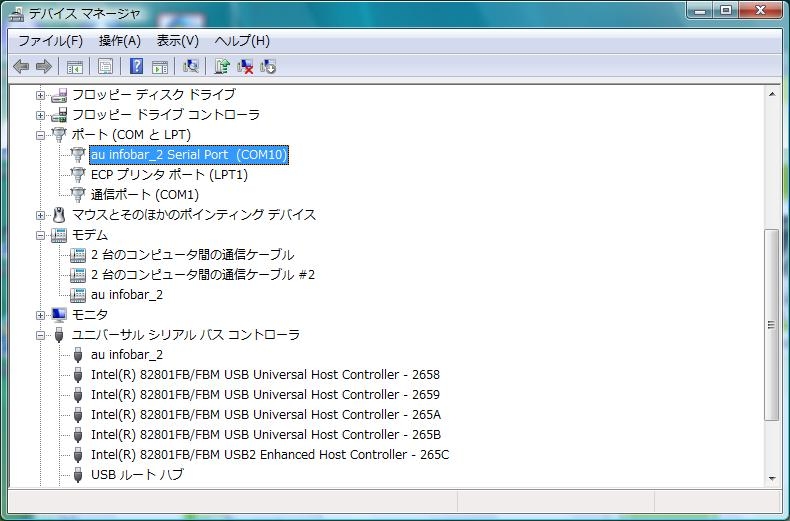Select au infobar_2 Serial Port (COM10)
790x521 pixels.
[x=189, y=155]
